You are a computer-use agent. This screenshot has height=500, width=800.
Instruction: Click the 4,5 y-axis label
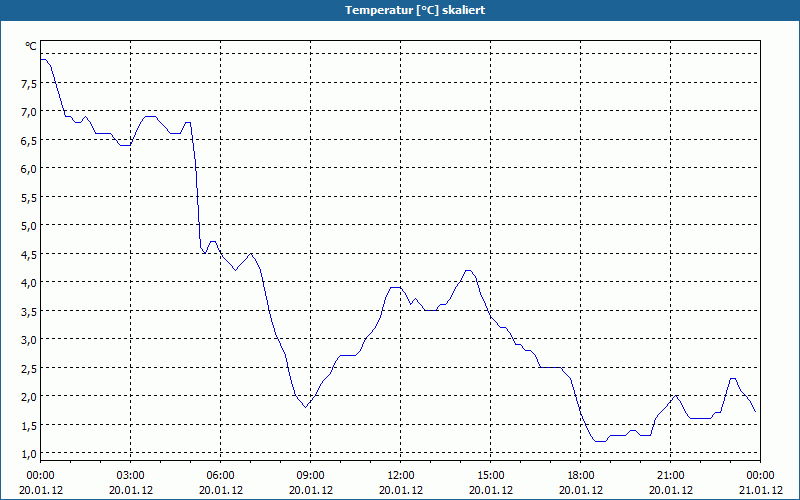click(29, 255)
